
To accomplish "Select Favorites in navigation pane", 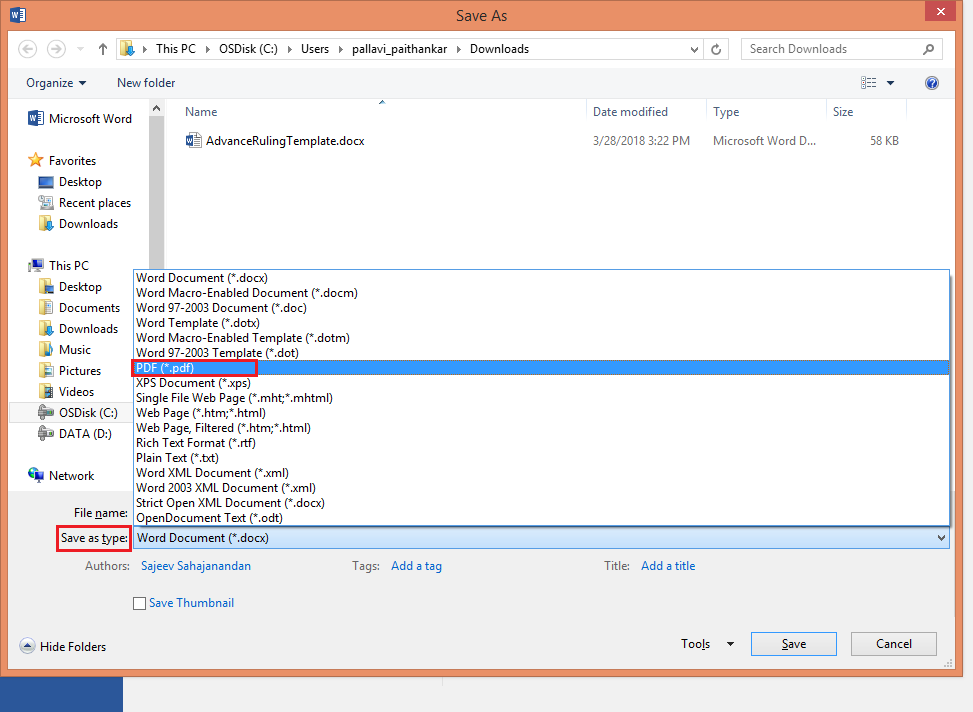I will pos(62,161).
